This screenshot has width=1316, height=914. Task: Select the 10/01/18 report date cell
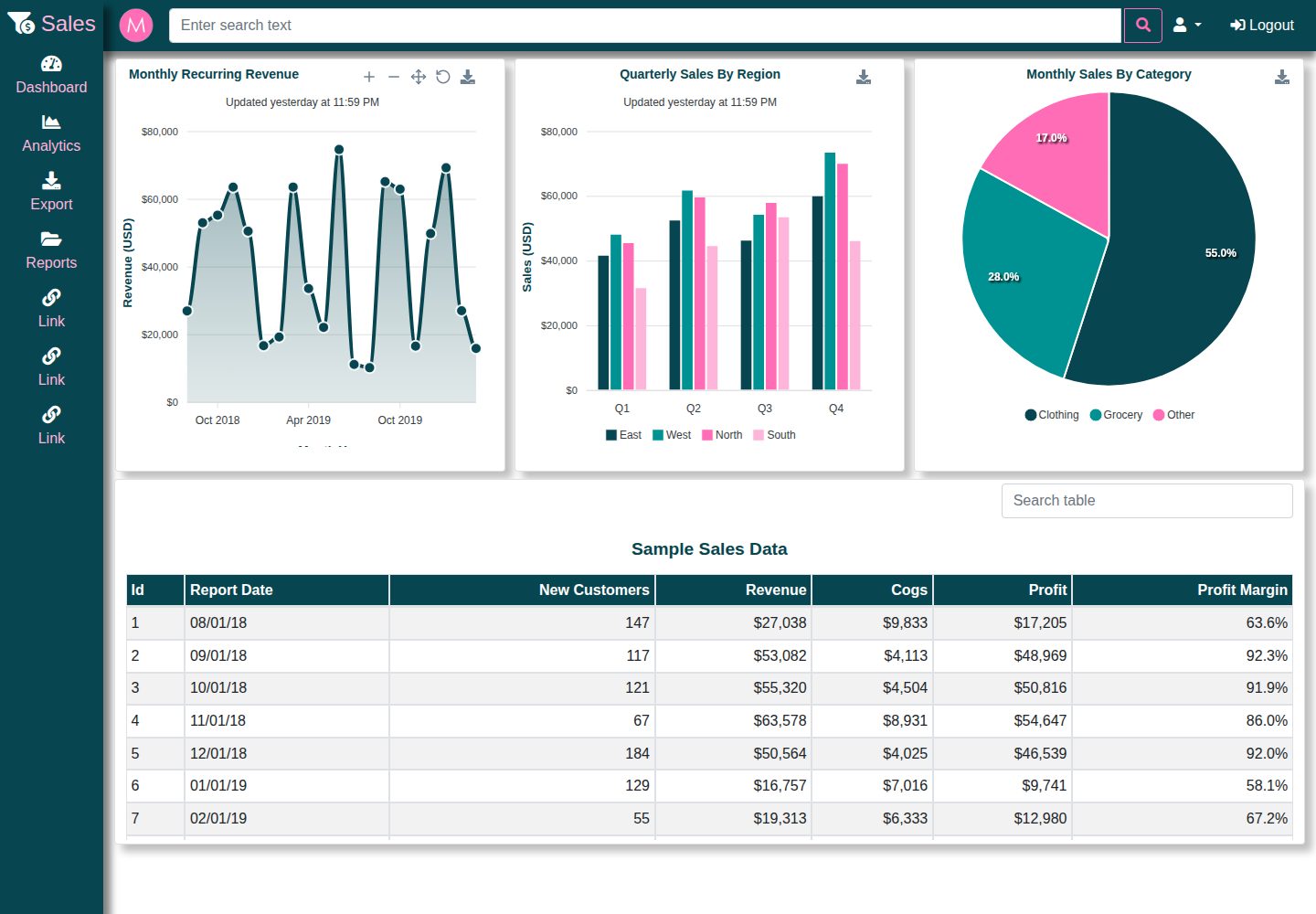[x=287, y=688]
